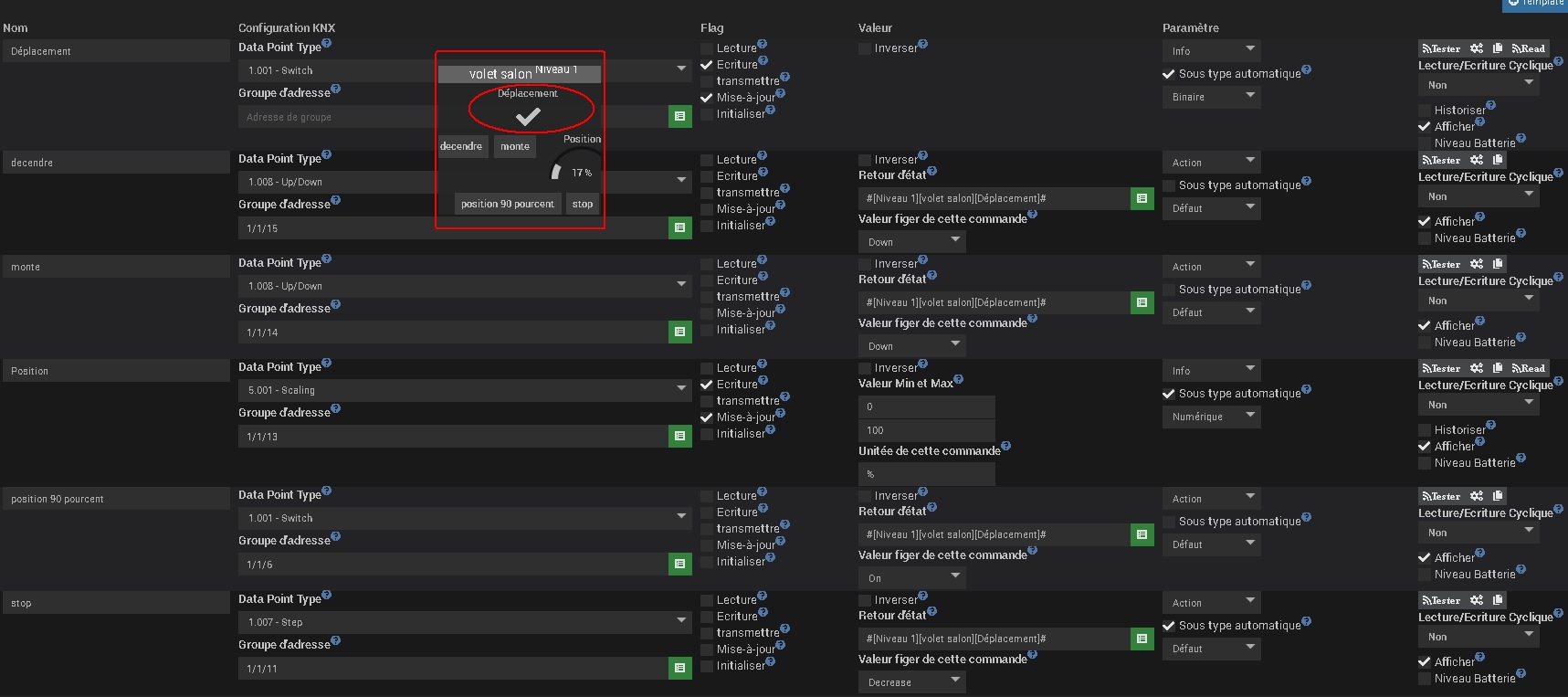The height and width of the screenshot is (697, 1568).
Task: Open the 5.001 - Scaling data point type dropdown
Action: (x=464, y=390)
